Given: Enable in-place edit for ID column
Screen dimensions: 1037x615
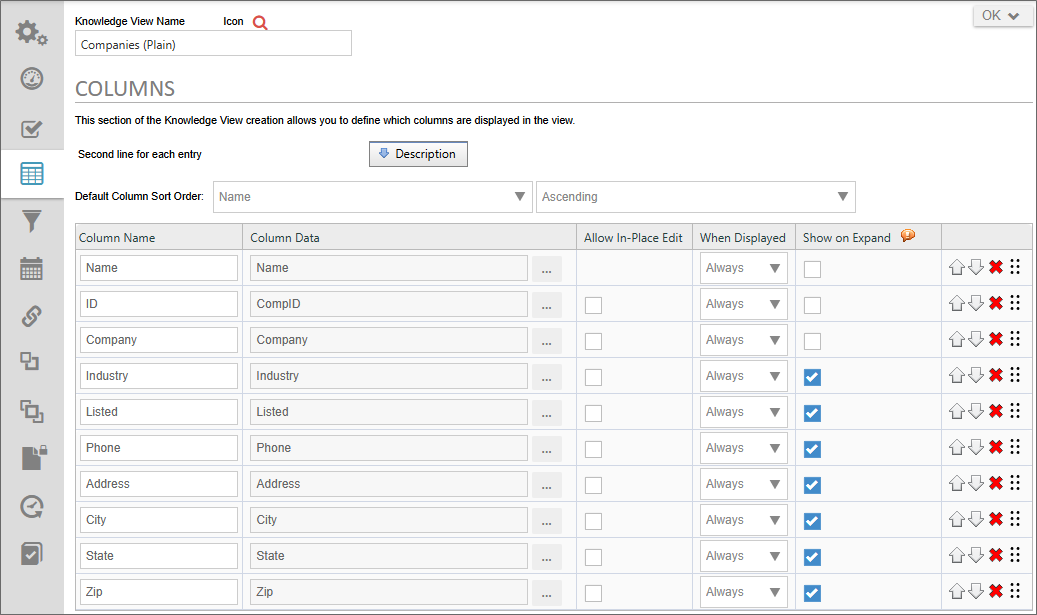Looking at the screenshot, I should tap(594, 305).
